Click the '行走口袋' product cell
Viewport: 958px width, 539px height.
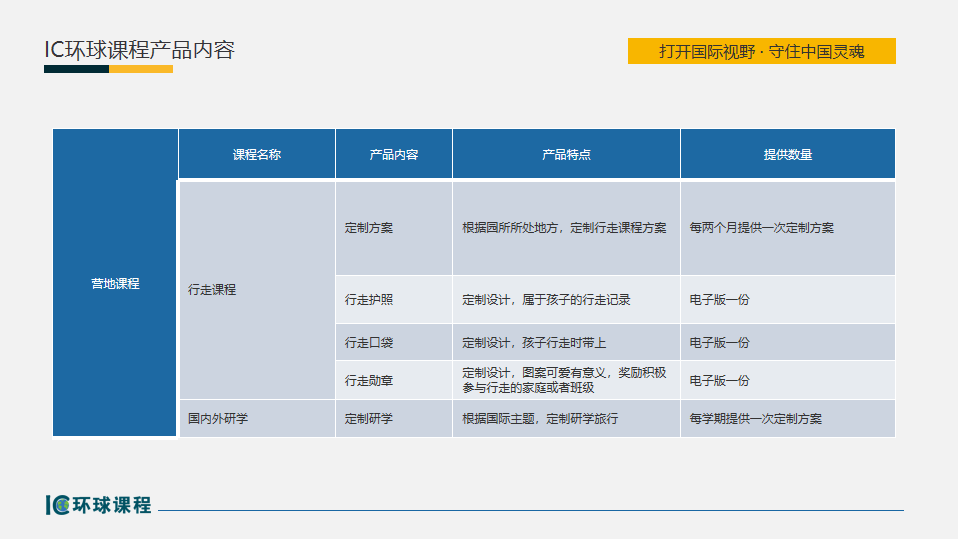pos(393,342)
